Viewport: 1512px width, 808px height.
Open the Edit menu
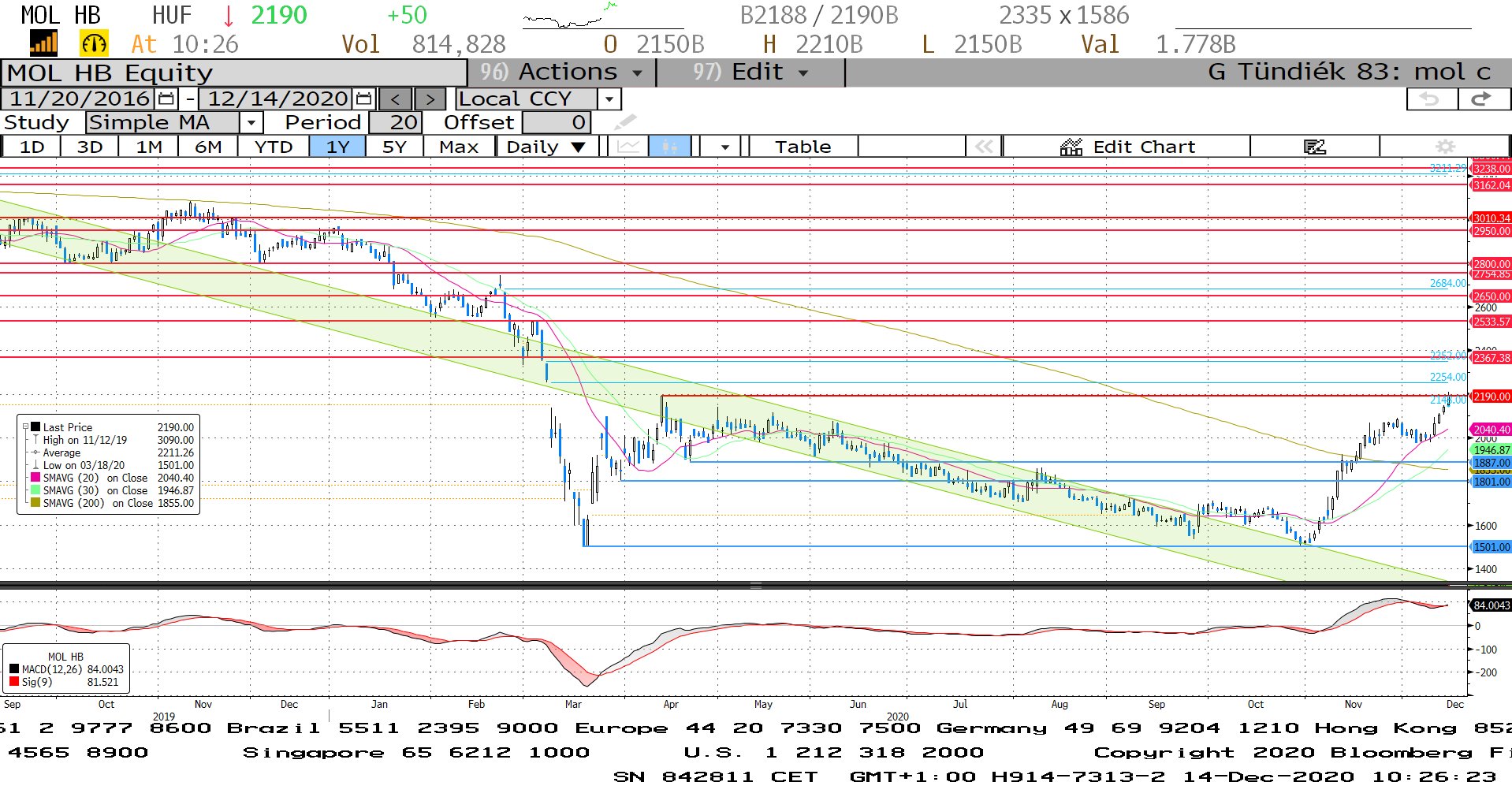pos(750,73)
